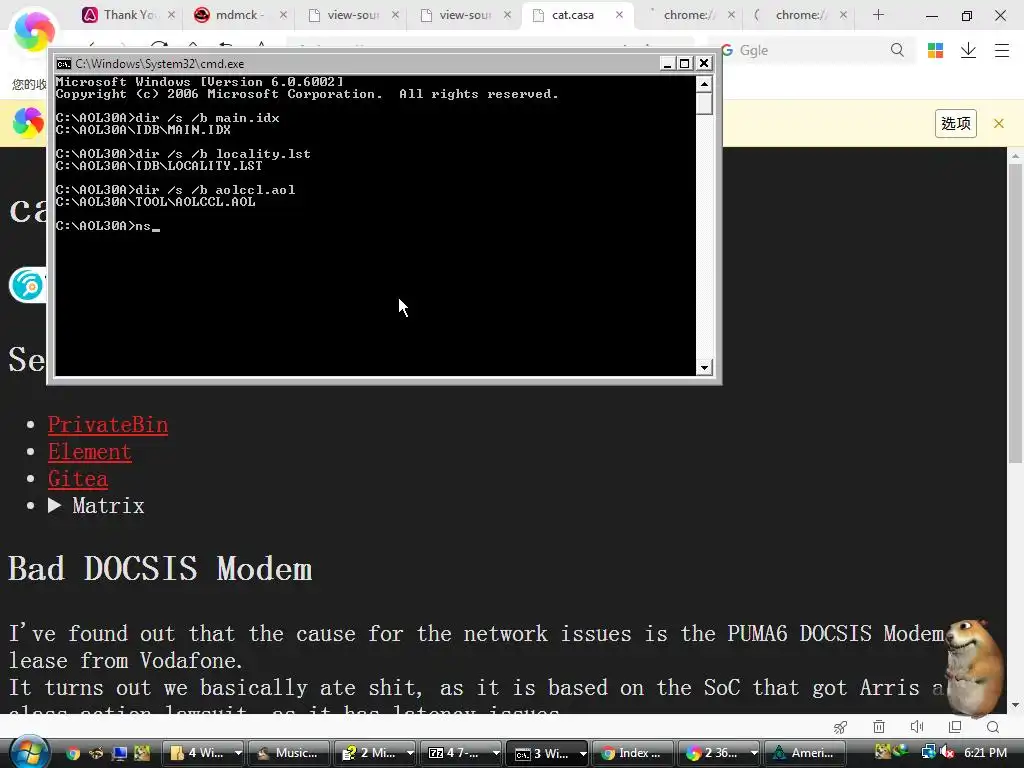
Task: Open the browser hamburger menu
Action: [x=1002, y=50]
